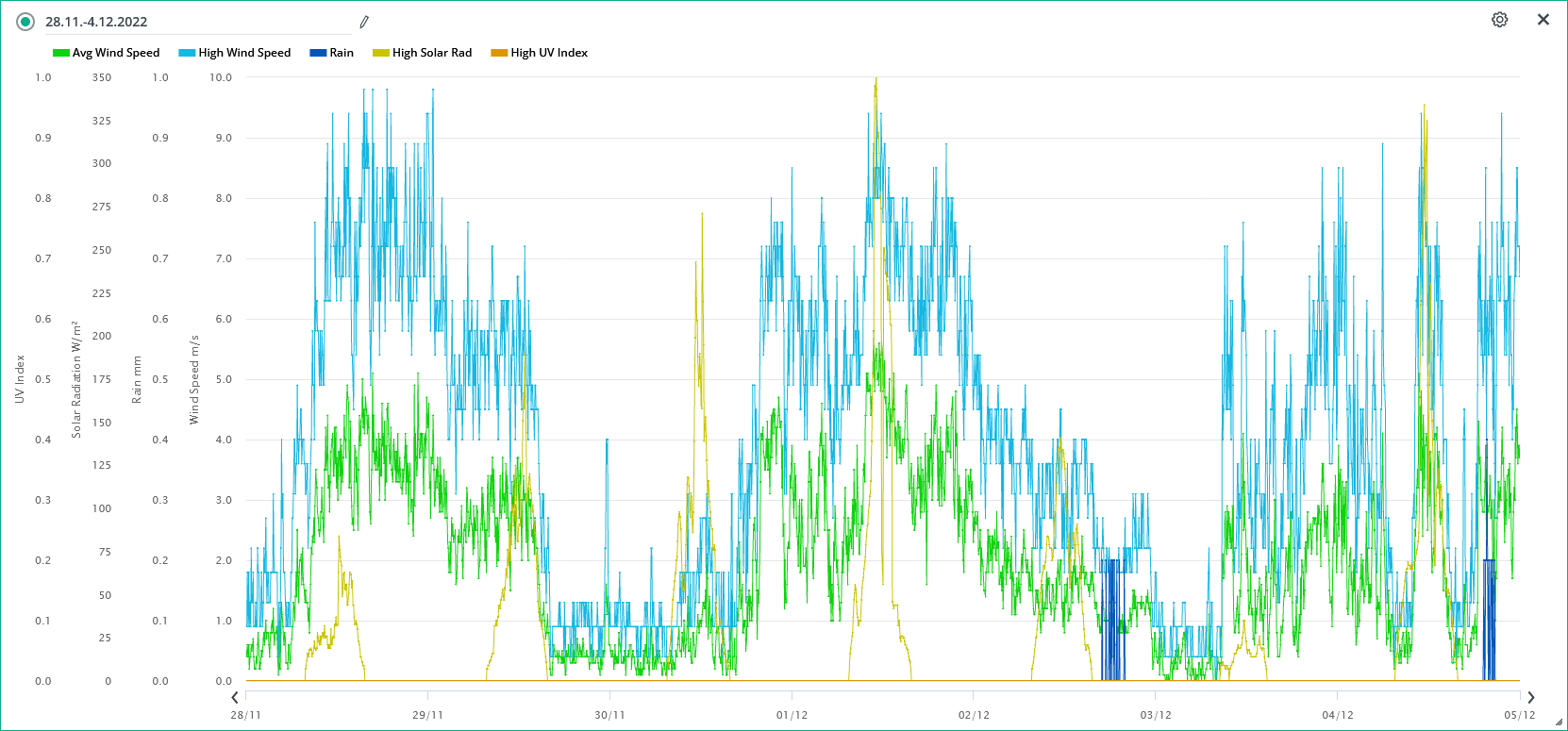This screenshot has height=731, width=1568.
Task: Open chart settings gear icon
Action: point(1499,20)
